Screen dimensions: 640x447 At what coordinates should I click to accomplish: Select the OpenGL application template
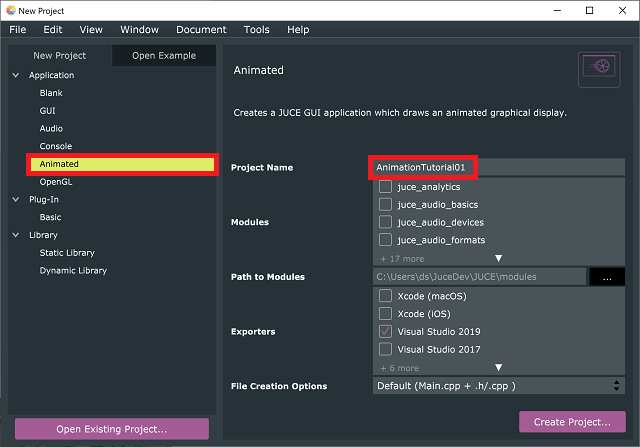click(x=56, y=182)
